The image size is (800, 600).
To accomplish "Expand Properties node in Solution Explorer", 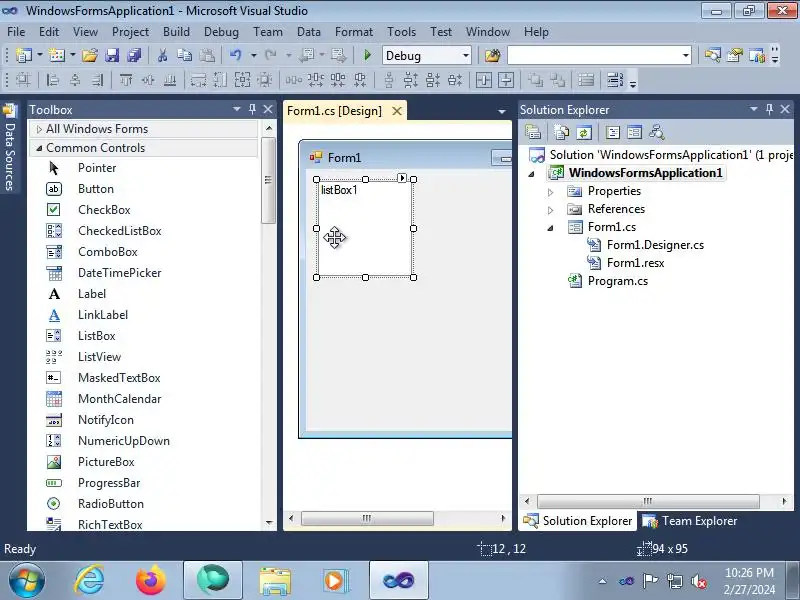I will 551,192.
